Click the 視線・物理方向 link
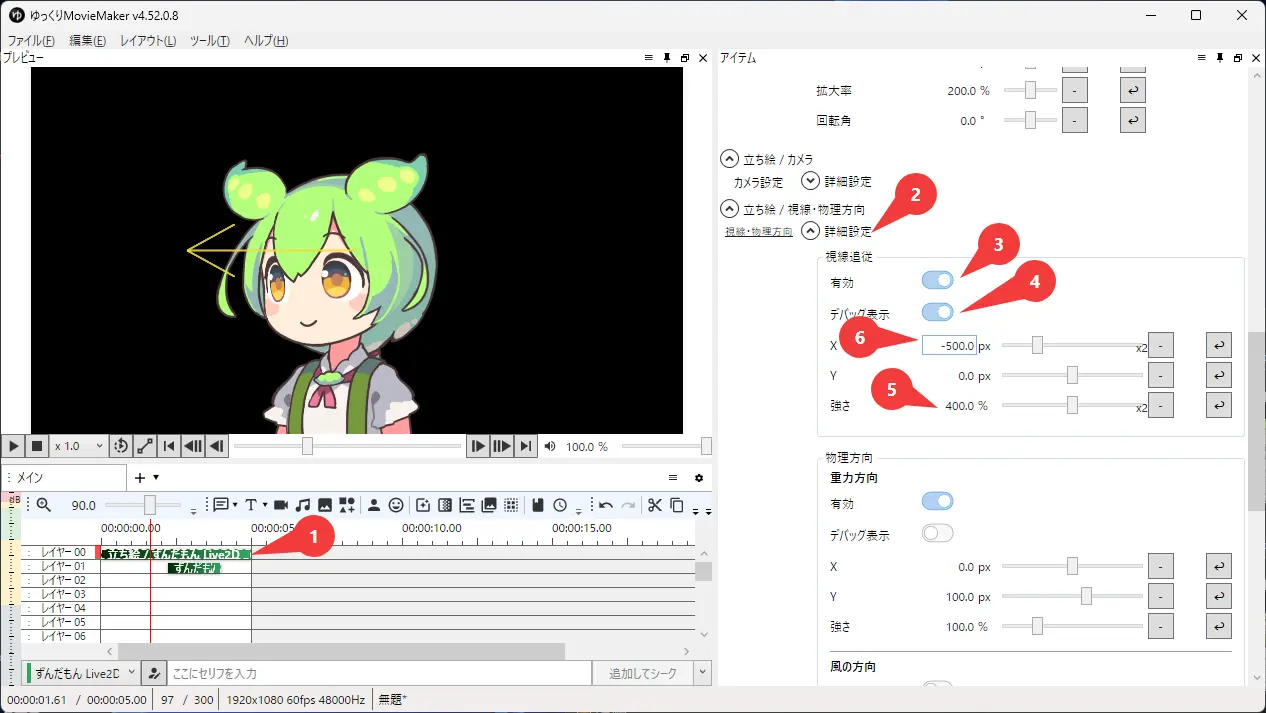Viewport: 1266px width, 713px height. click(x=759, y=232)
